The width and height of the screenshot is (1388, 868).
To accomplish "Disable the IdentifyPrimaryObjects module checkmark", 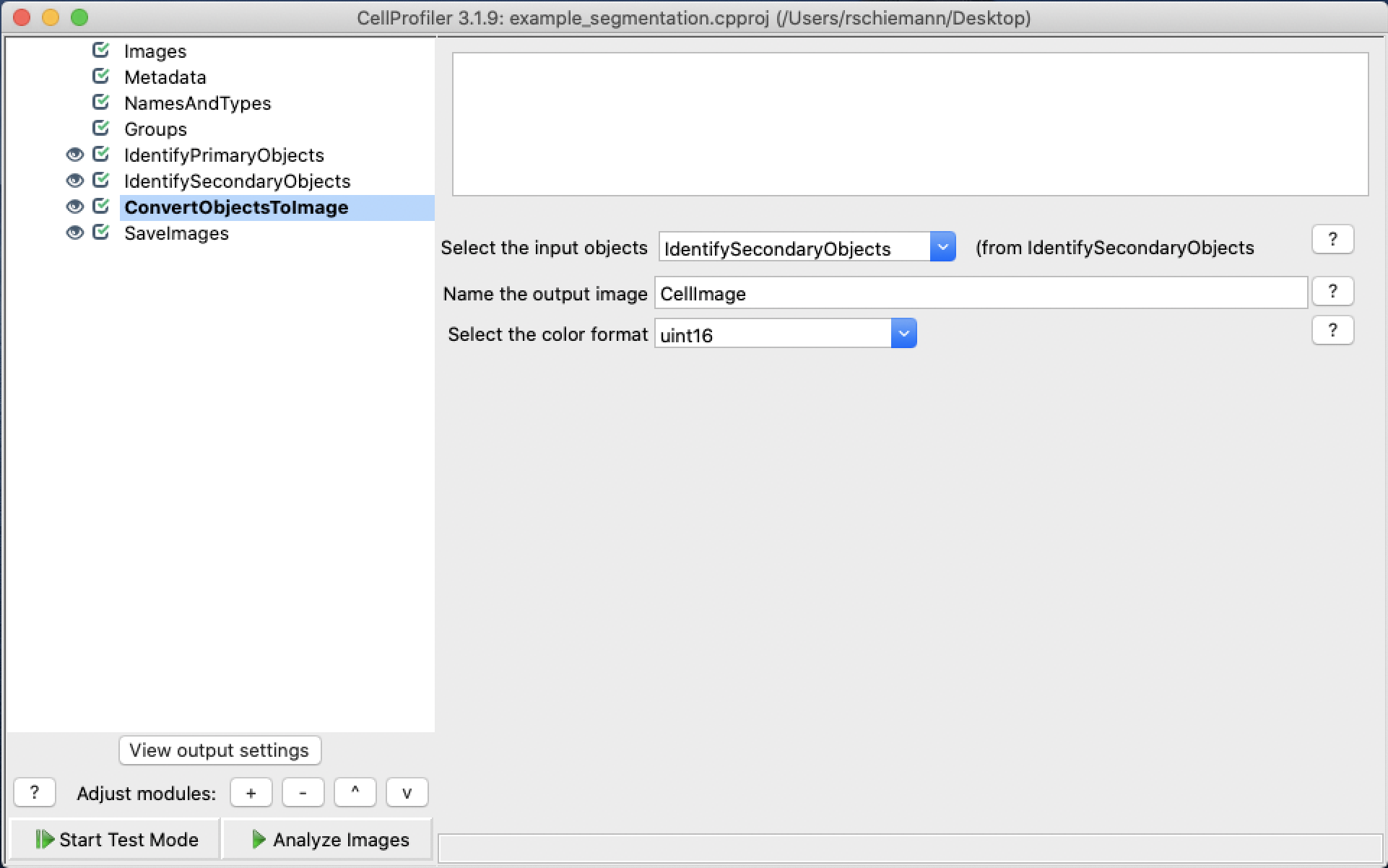I will pos(101,155).
